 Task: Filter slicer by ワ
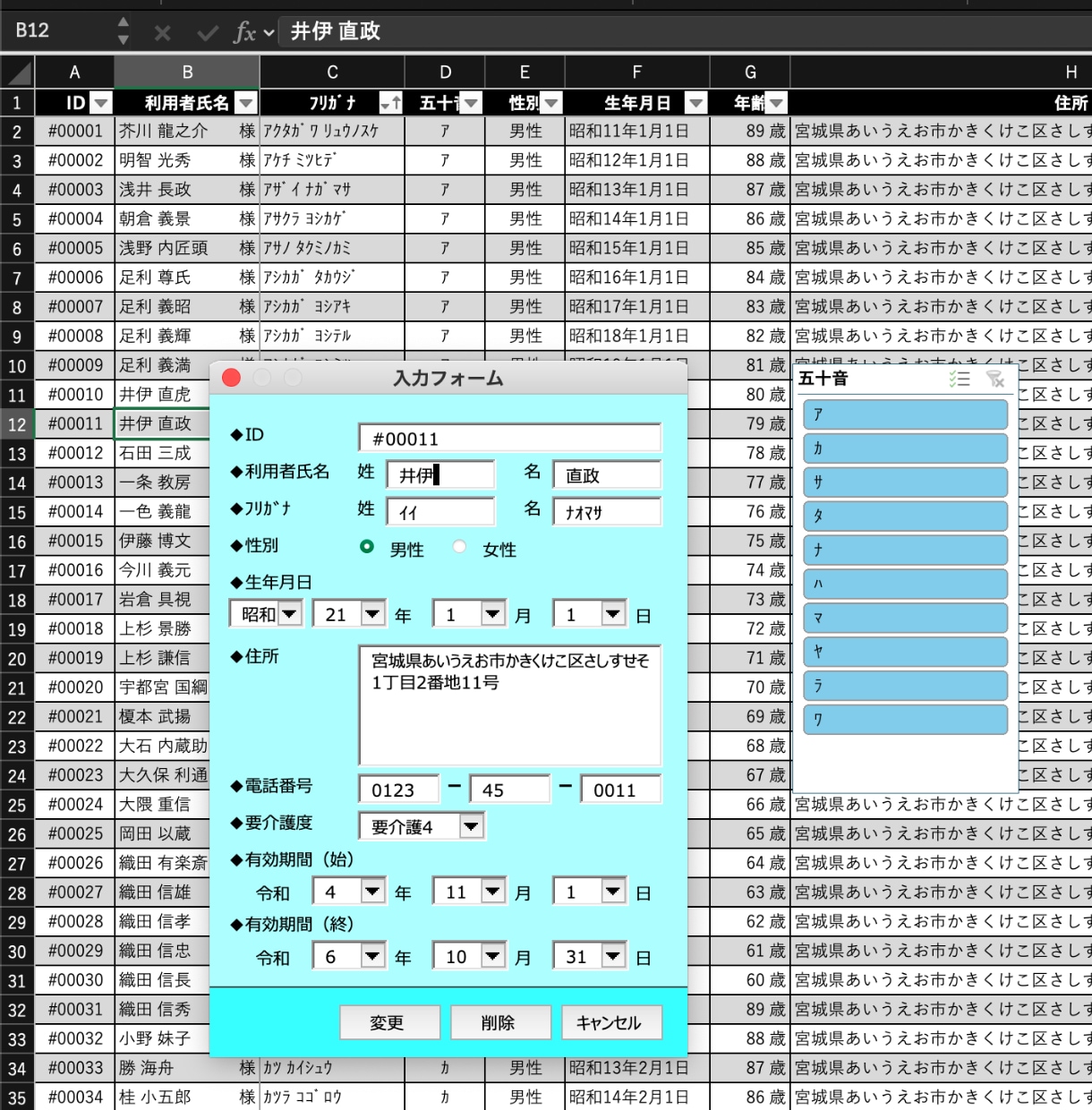(x=905, y=719)
